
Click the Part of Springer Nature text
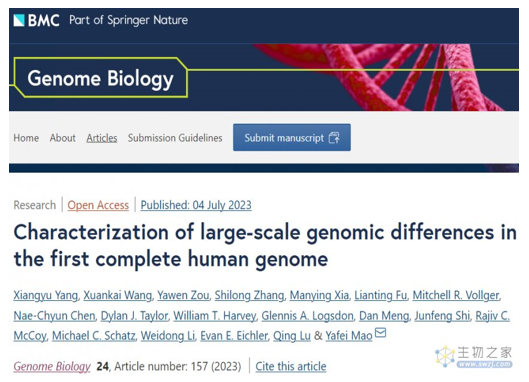point(129,20)
